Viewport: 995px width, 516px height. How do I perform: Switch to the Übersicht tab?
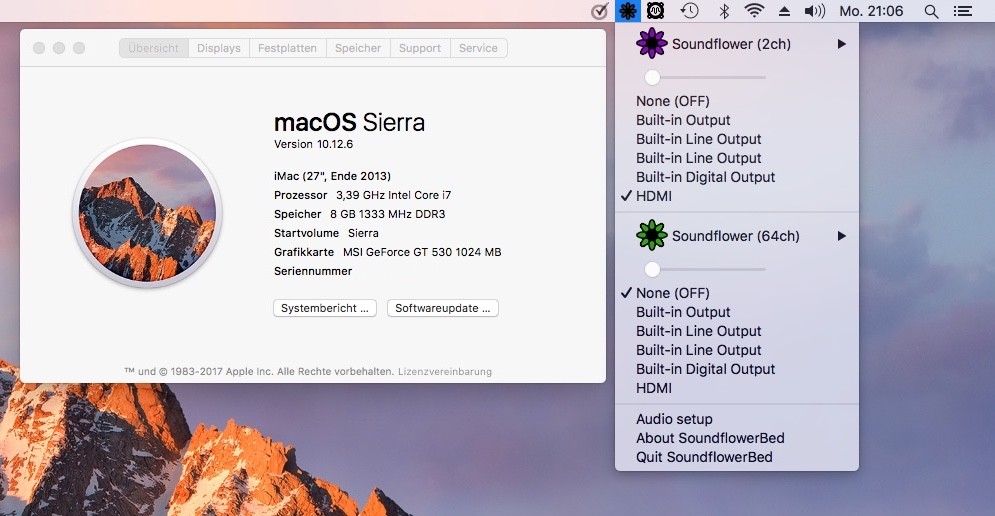[154, 48]
